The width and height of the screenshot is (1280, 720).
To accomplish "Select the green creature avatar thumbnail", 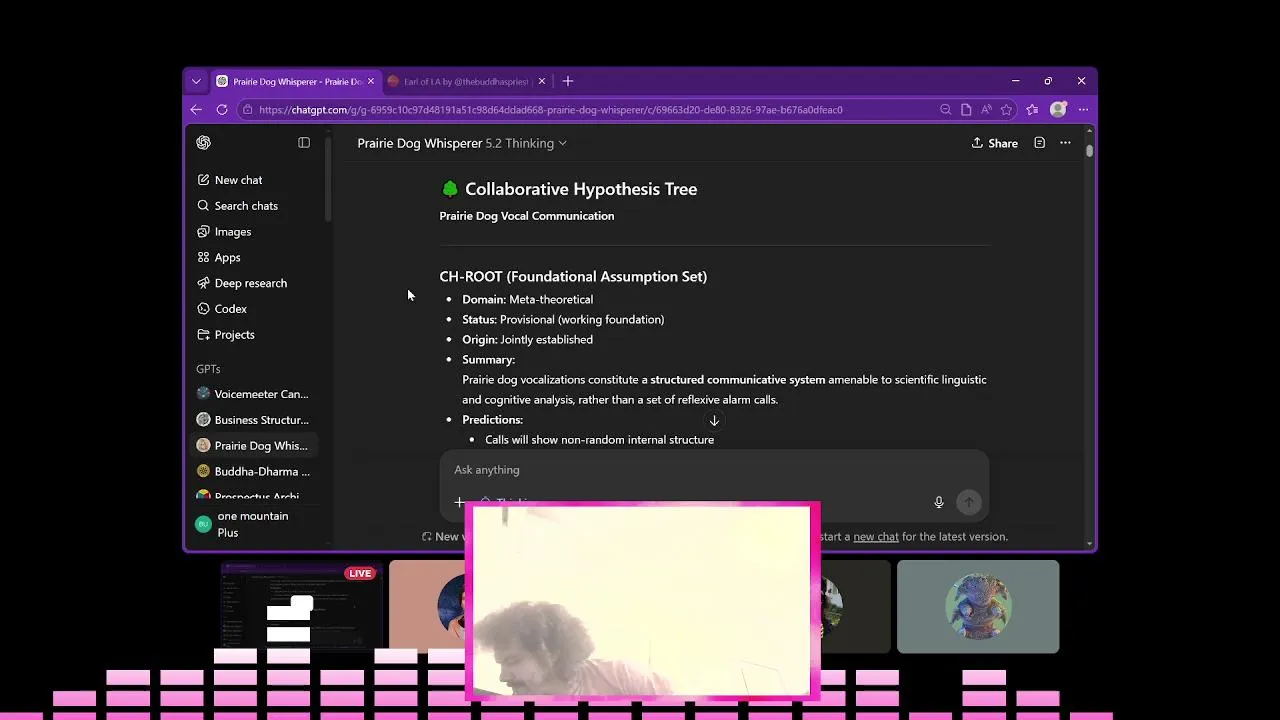I will click(x=978, y=606).
